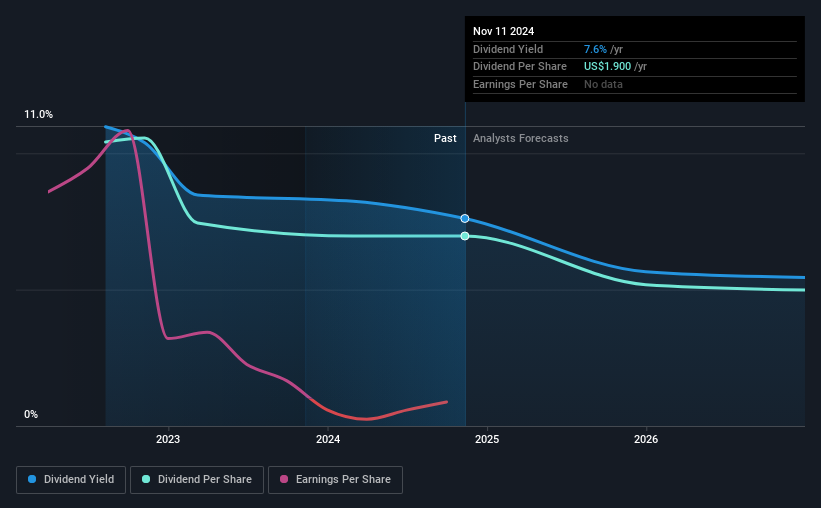This screenshot has width=821, height=508.
Task: Click the US$1.900 dividend per share value
Action: (607, 67)
